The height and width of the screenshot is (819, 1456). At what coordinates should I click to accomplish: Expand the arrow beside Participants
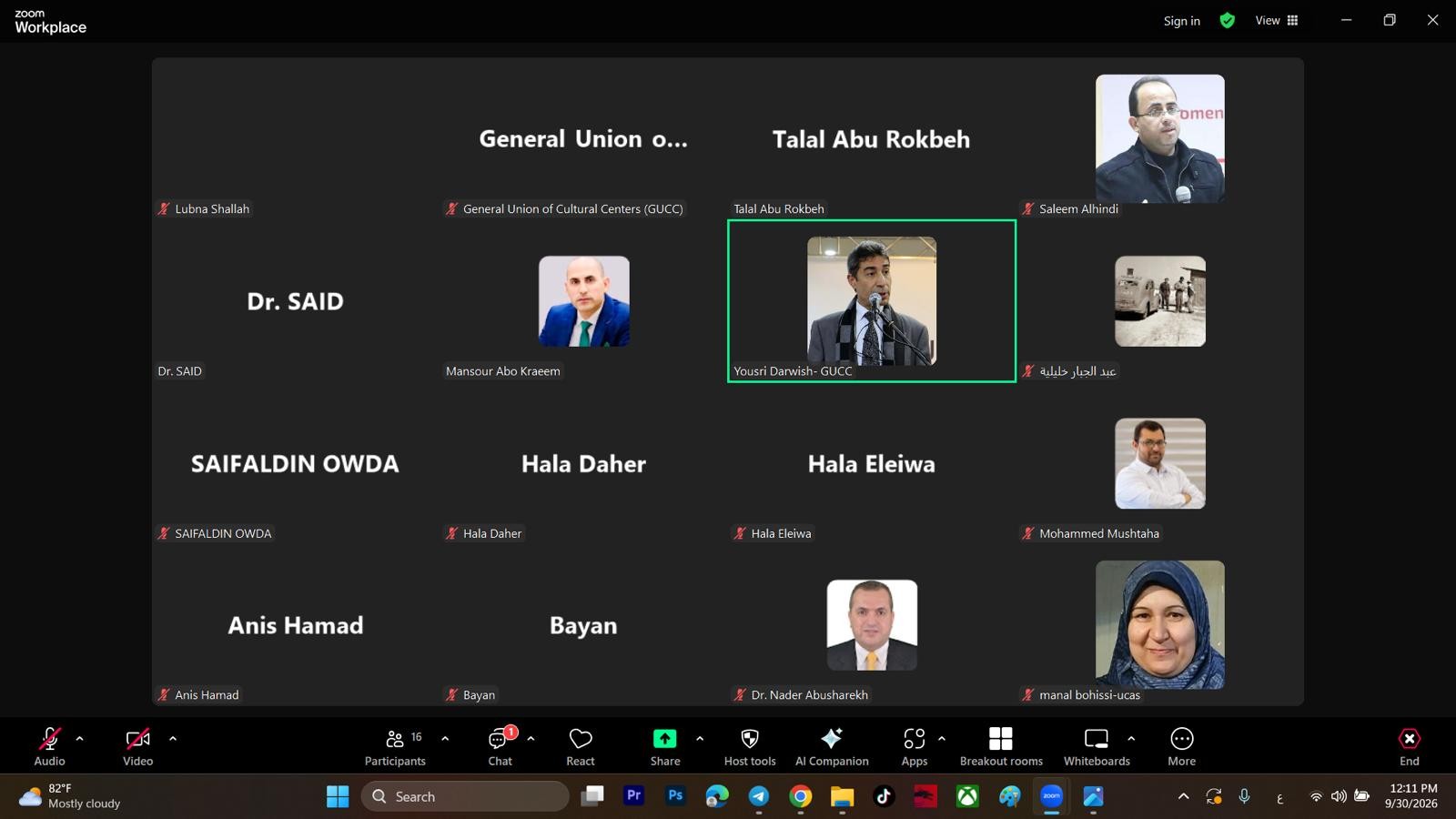pyautogui.click(x=445, y=739)
